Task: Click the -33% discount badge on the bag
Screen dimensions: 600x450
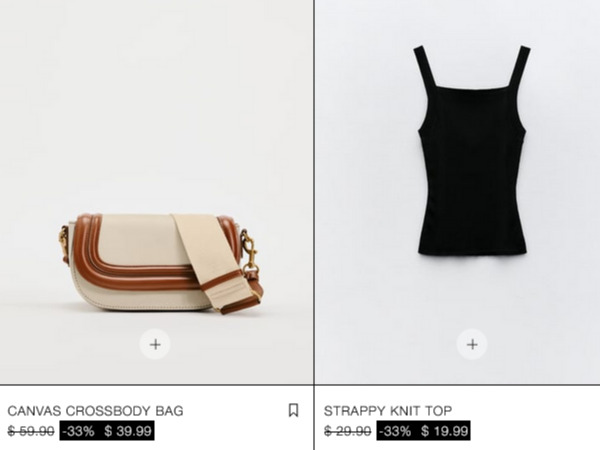Action: [78, 431]
